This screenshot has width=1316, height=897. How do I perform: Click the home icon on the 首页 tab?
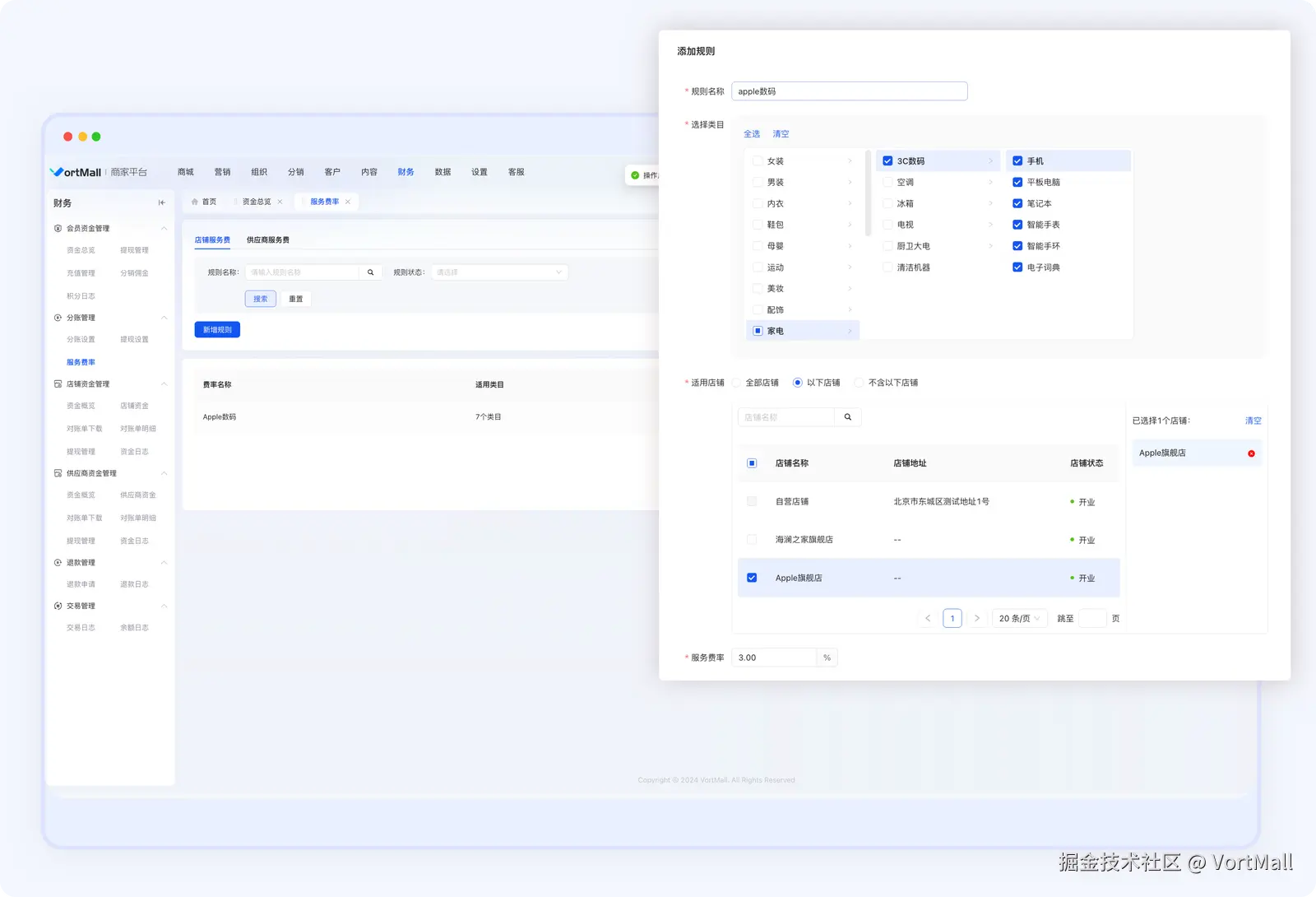click(195, 202)
